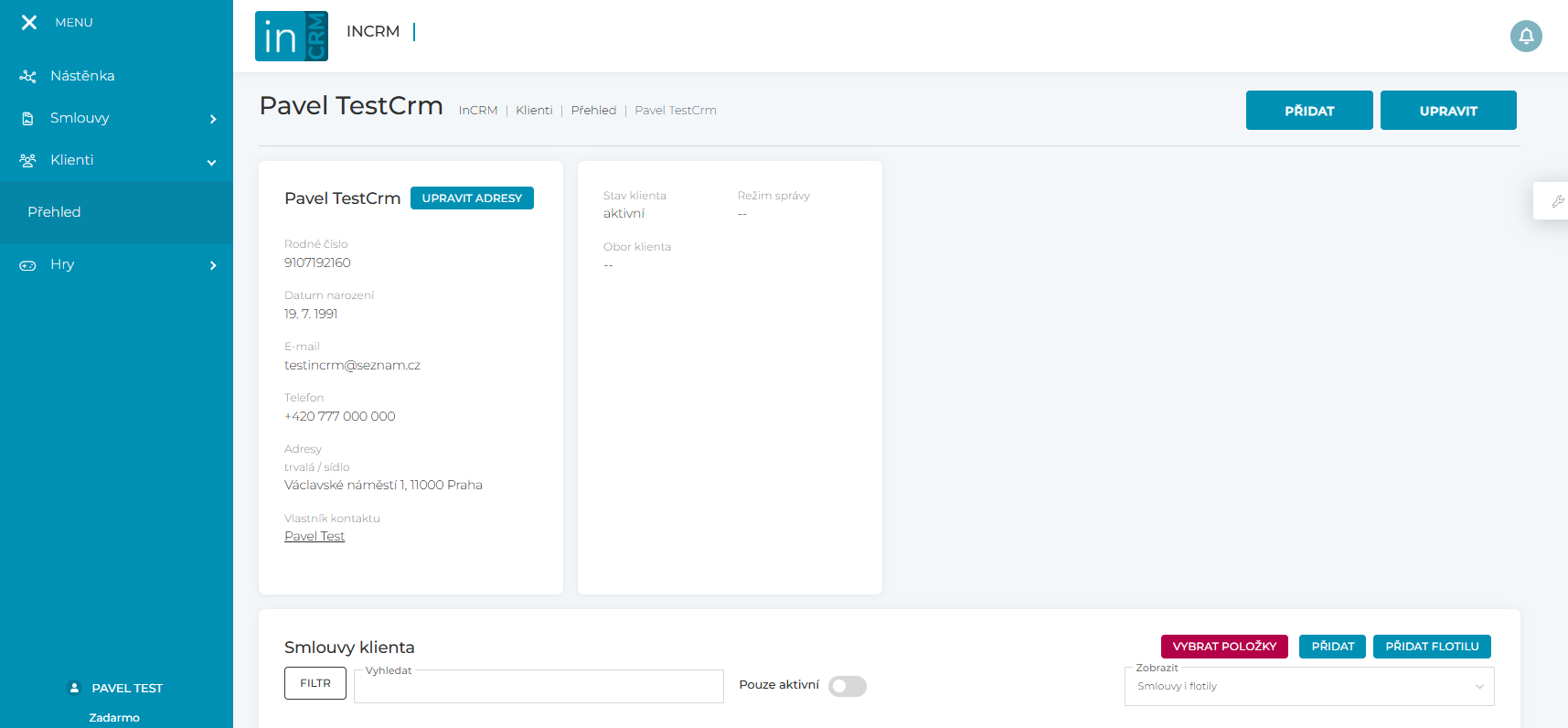Collapse the Klienti submenu chevron
1568x728 pixels.
(x=212, y=162)
